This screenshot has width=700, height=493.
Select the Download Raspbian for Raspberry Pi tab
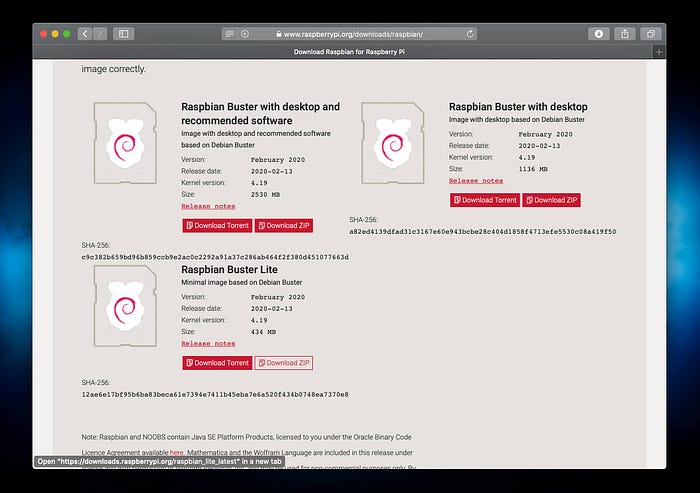pyautogui.click(x=349, y=52)
